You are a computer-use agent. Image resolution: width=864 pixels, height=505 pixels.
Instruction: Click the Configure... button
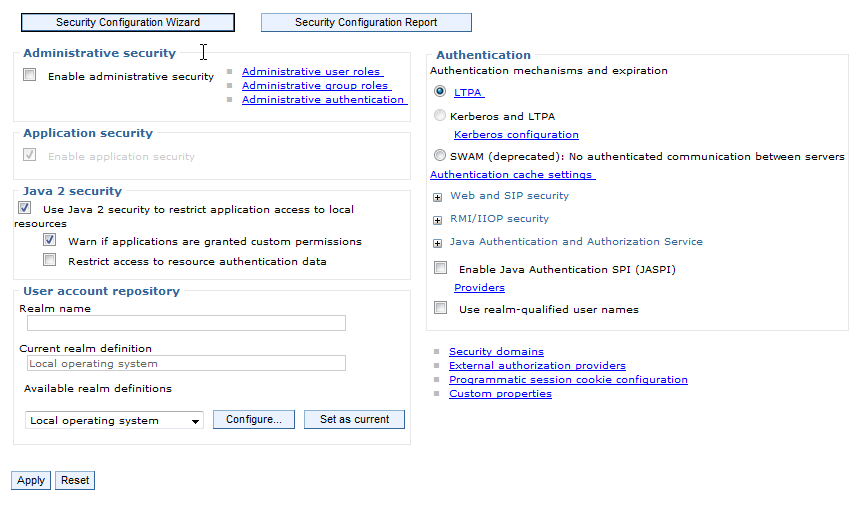coord(253,420)
